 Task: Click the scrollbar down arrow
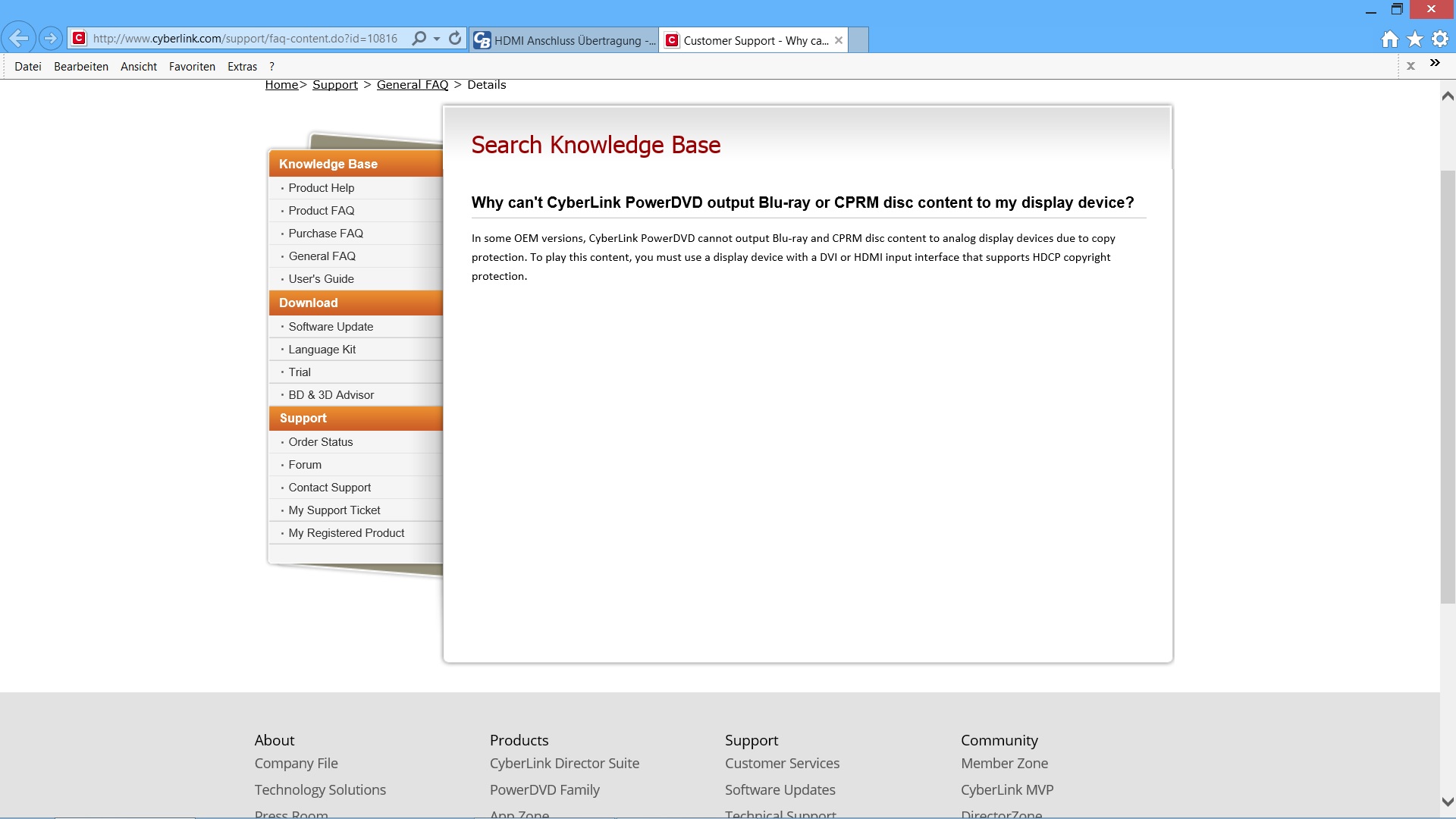[1447, 802]
